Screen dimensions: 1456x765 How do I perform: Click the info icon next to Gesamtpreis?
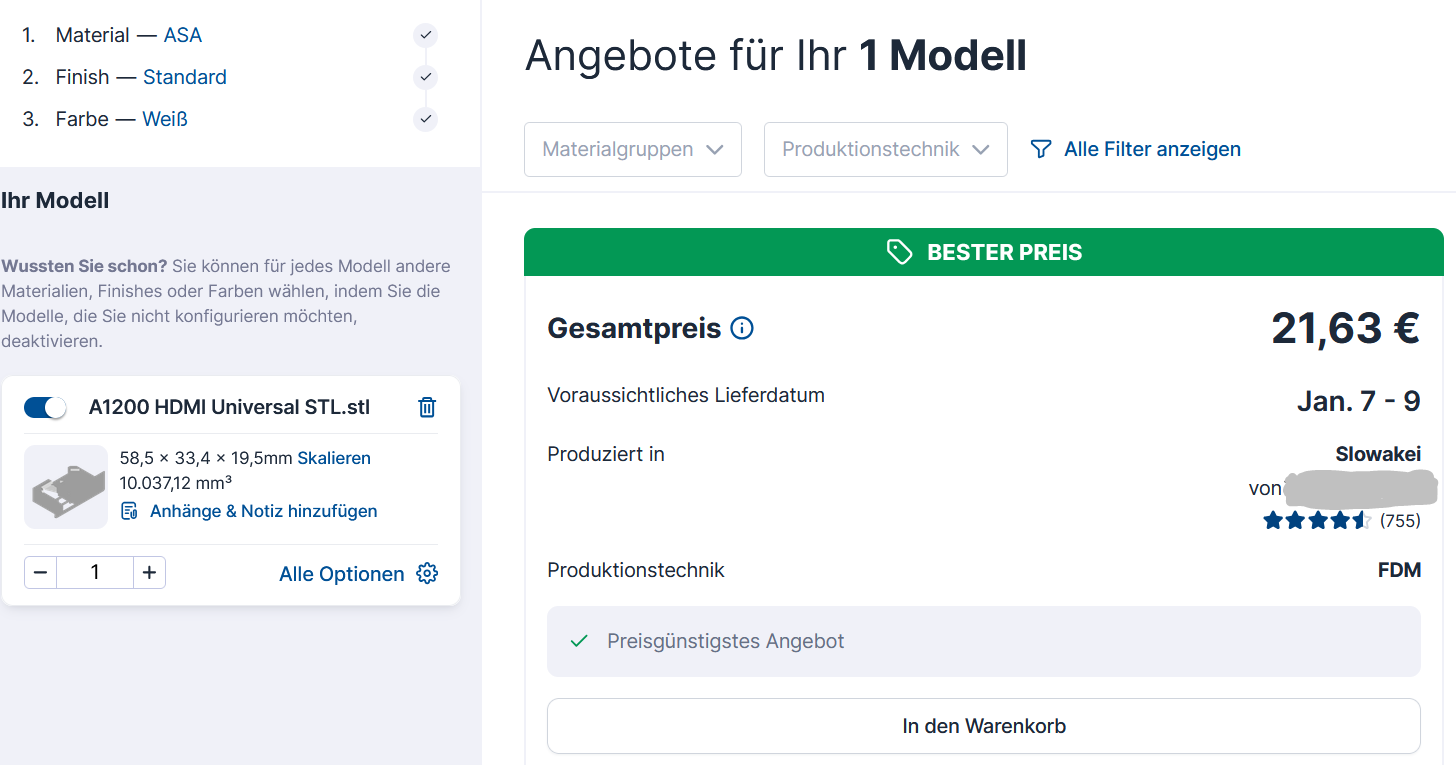(742, 328)
